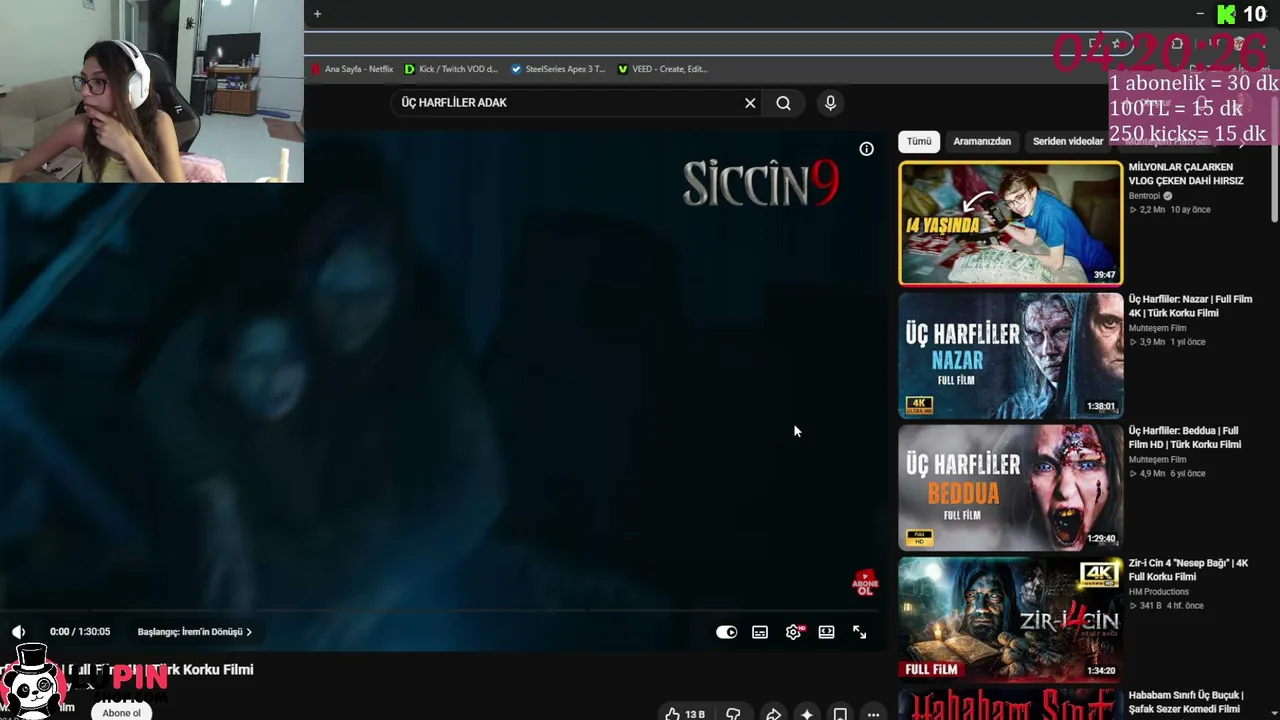Clear the YouTube search text
The height and width of the screenshot is (720, 1280).
tap(750, 103)
